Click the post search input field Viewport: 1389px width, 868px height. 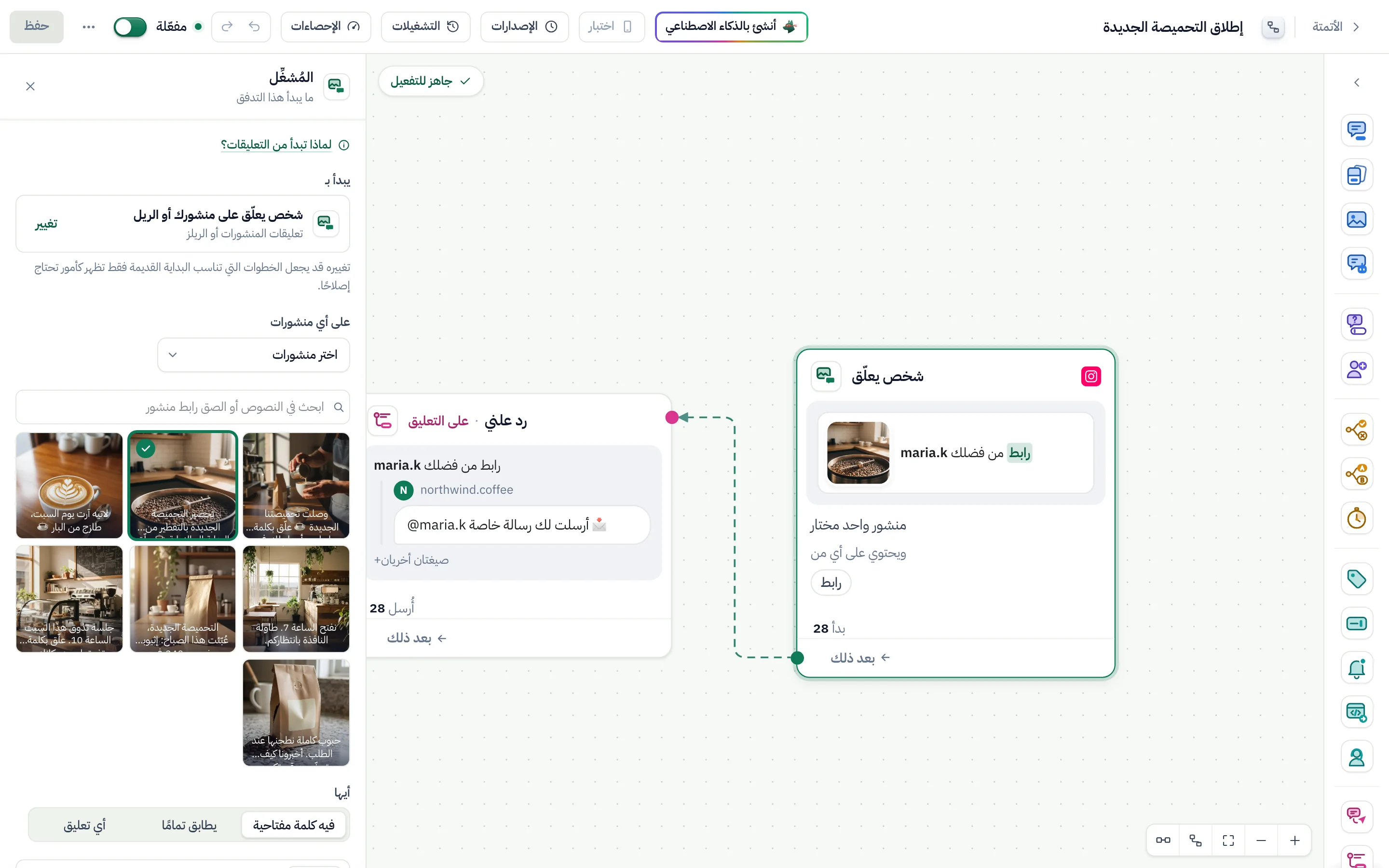[x=182, y=407]
